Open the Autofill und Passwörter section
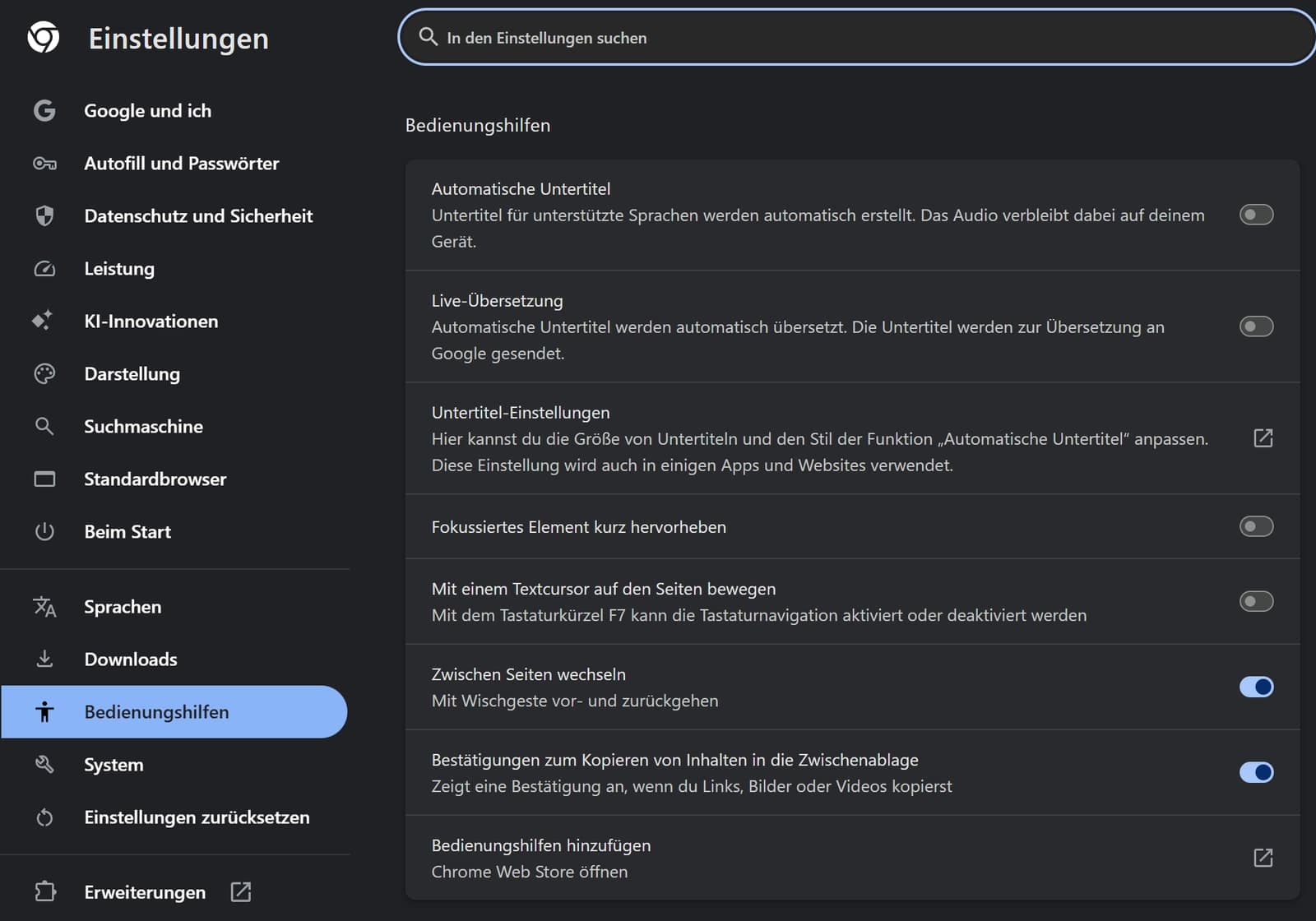This screenshot has width=1316, height=921. tap(174, 163)
